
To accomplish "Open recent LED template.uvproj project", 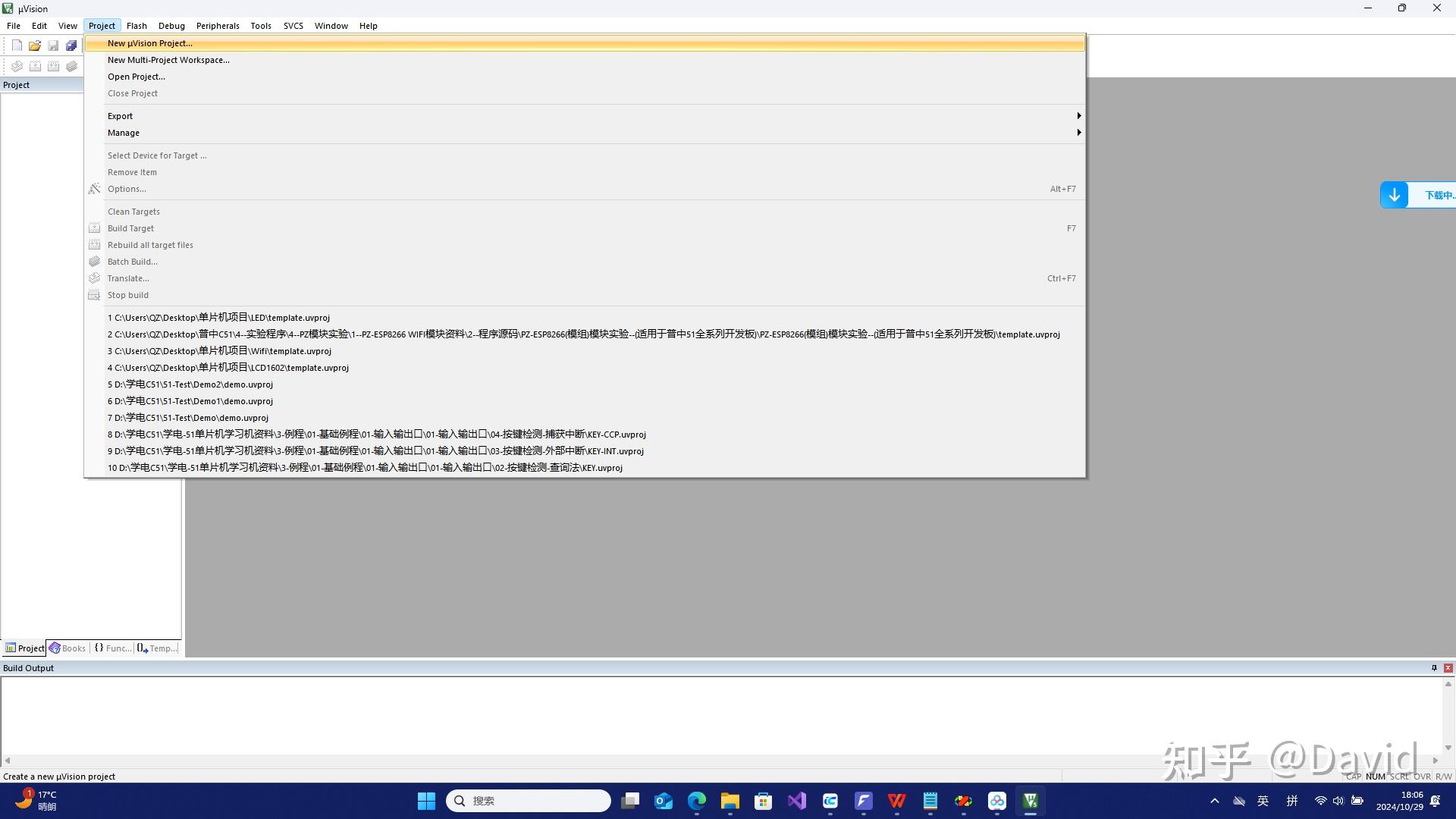I will (x=218, y=318).
